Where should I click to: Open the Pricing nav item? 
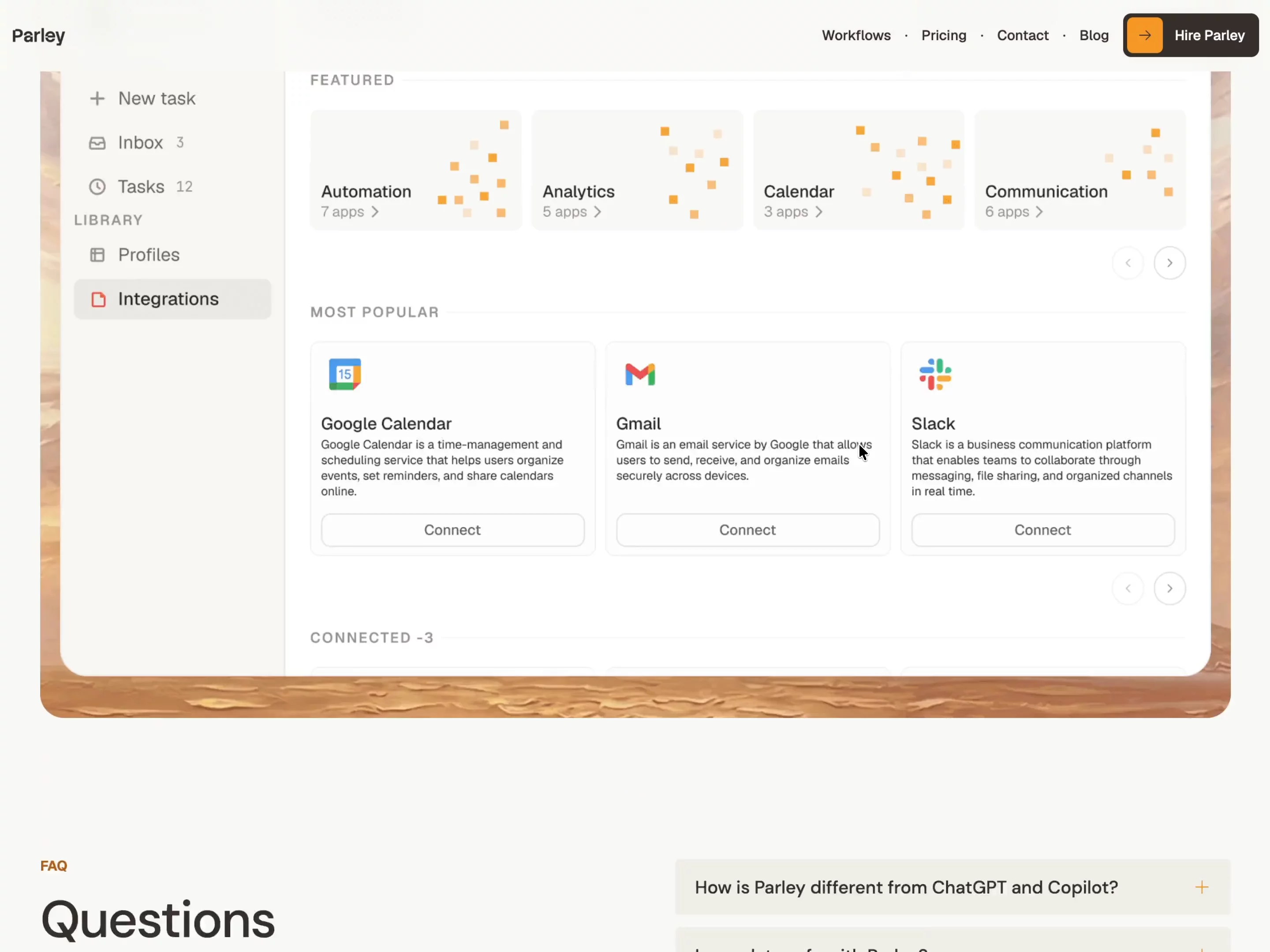click(x=944, y=36)
